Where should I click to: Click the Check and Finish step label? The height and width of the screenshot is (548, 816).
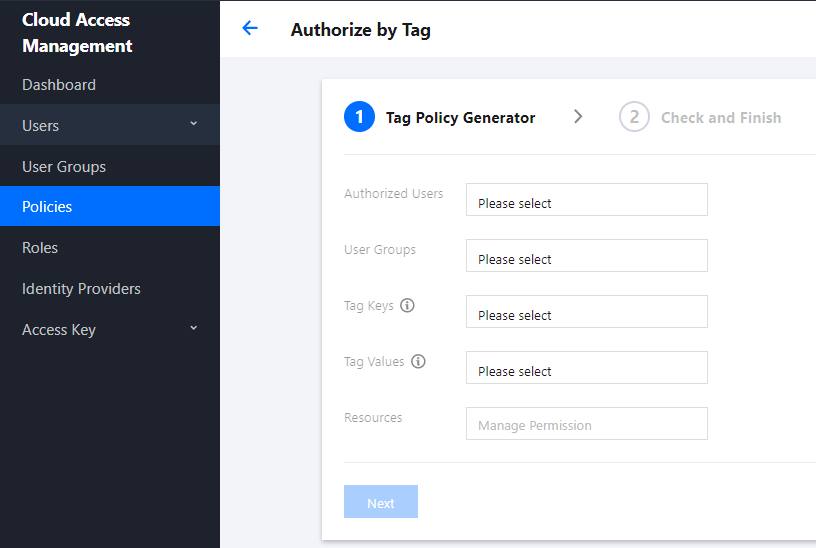(721, 118)
